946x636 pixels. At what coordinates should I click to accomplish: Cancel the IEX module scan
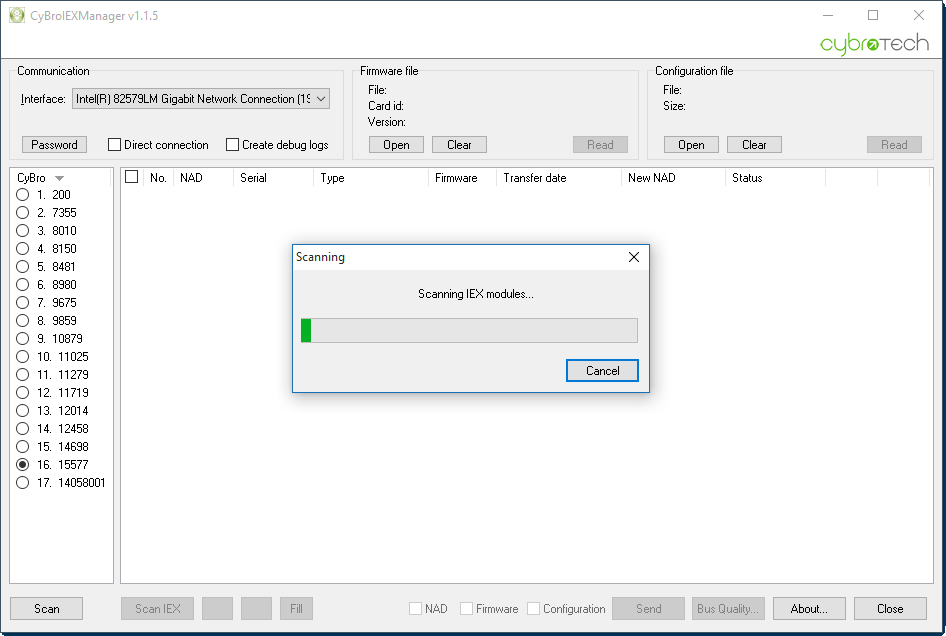click(x=602, y=370)
